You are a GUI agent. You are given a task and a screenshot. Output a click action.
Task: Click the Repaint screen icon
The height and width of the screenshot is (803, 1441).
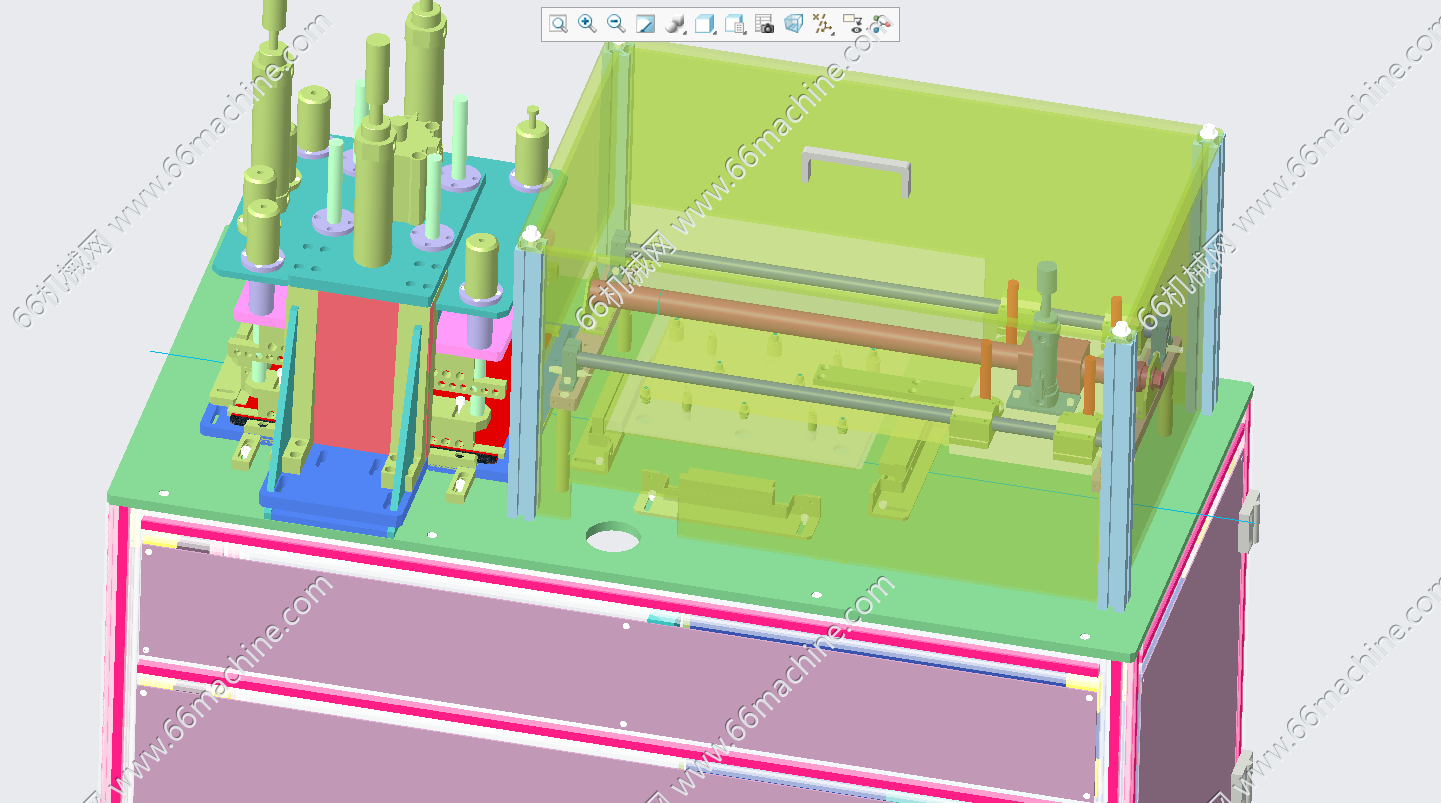[645, 24]
